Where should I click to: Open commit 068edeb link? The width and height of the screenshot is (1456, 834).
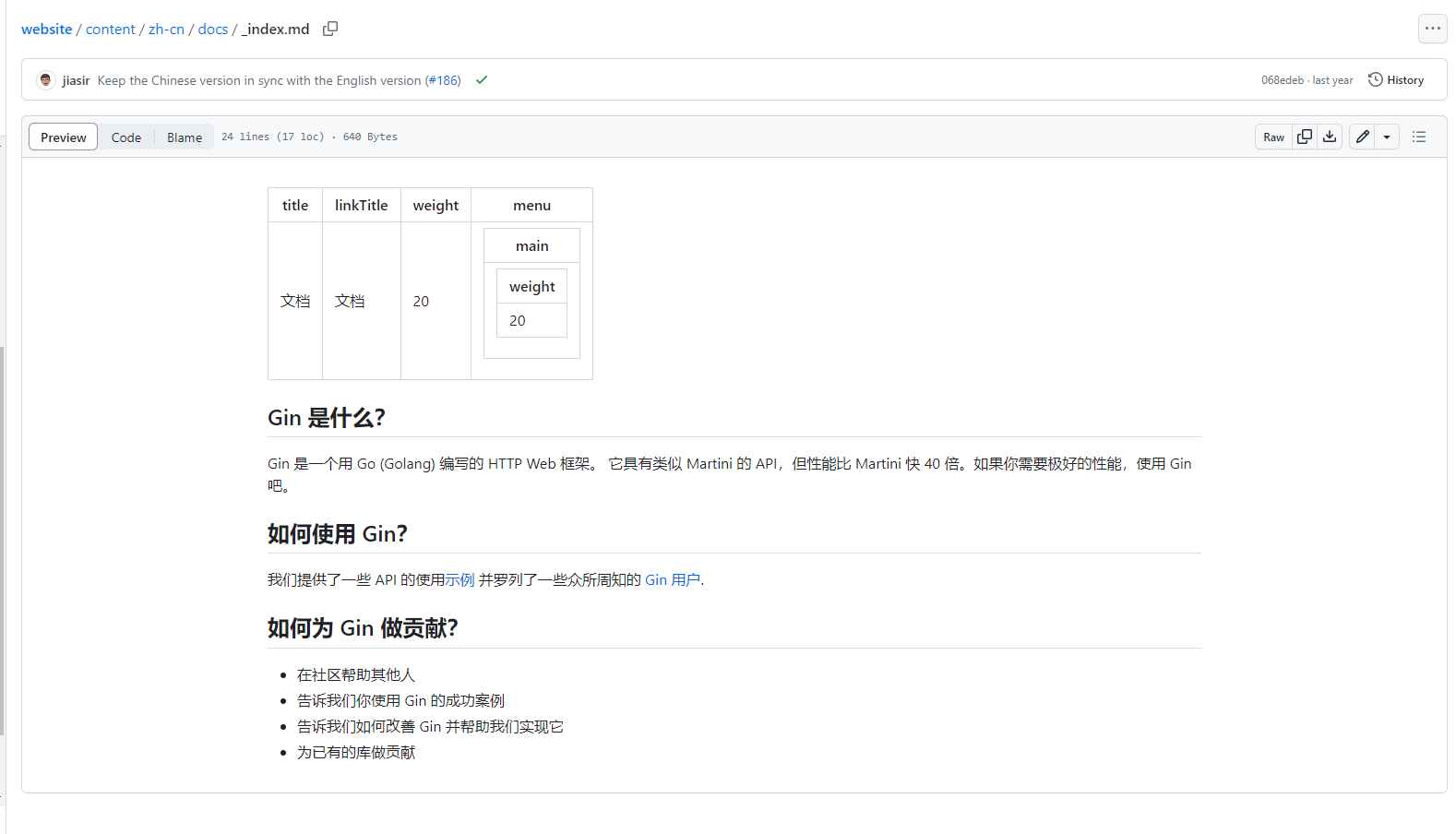[x=1283, y=80]
